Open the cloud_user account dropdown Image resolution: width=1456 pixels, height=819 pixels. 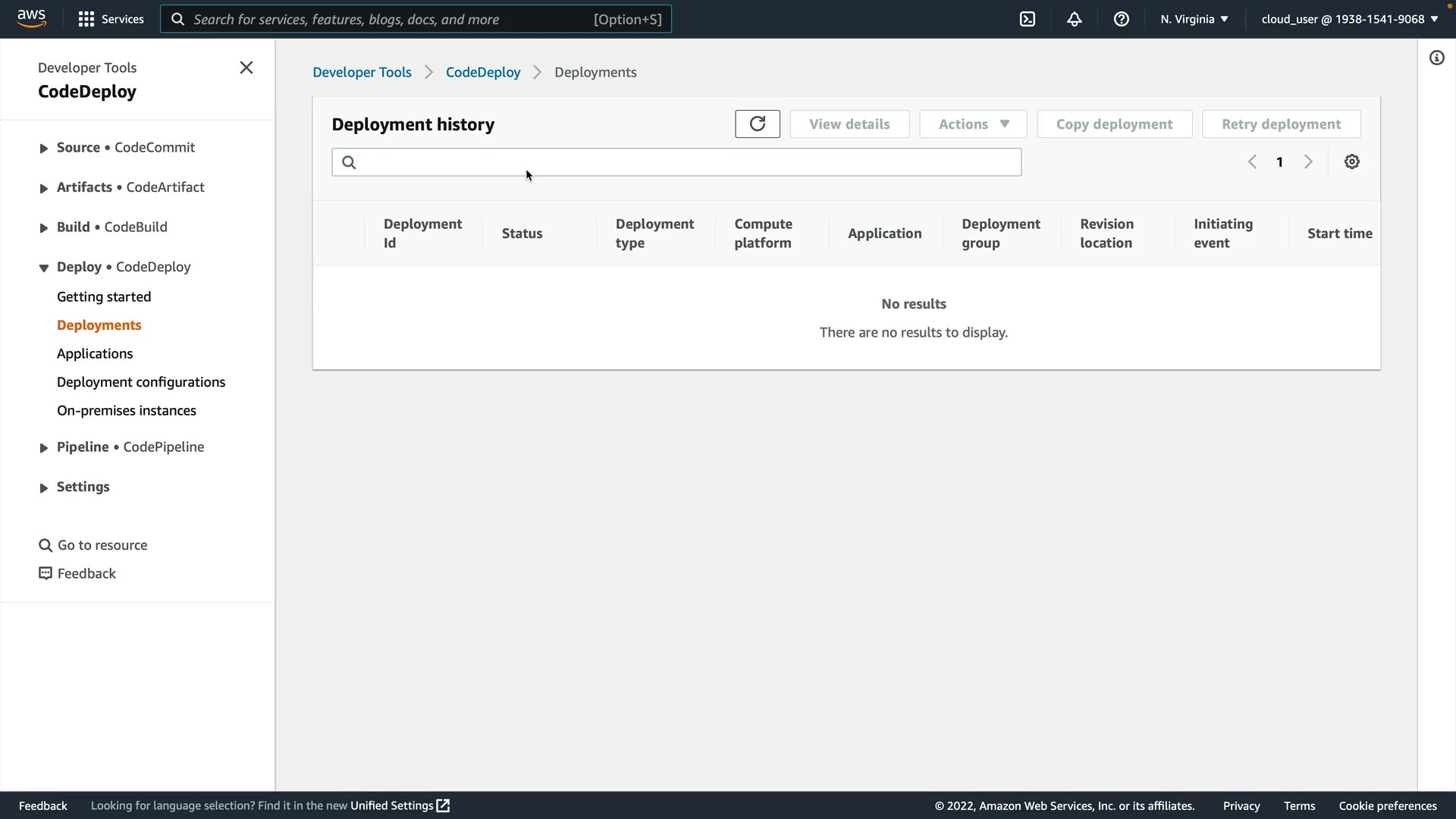tap(1349, 20)
